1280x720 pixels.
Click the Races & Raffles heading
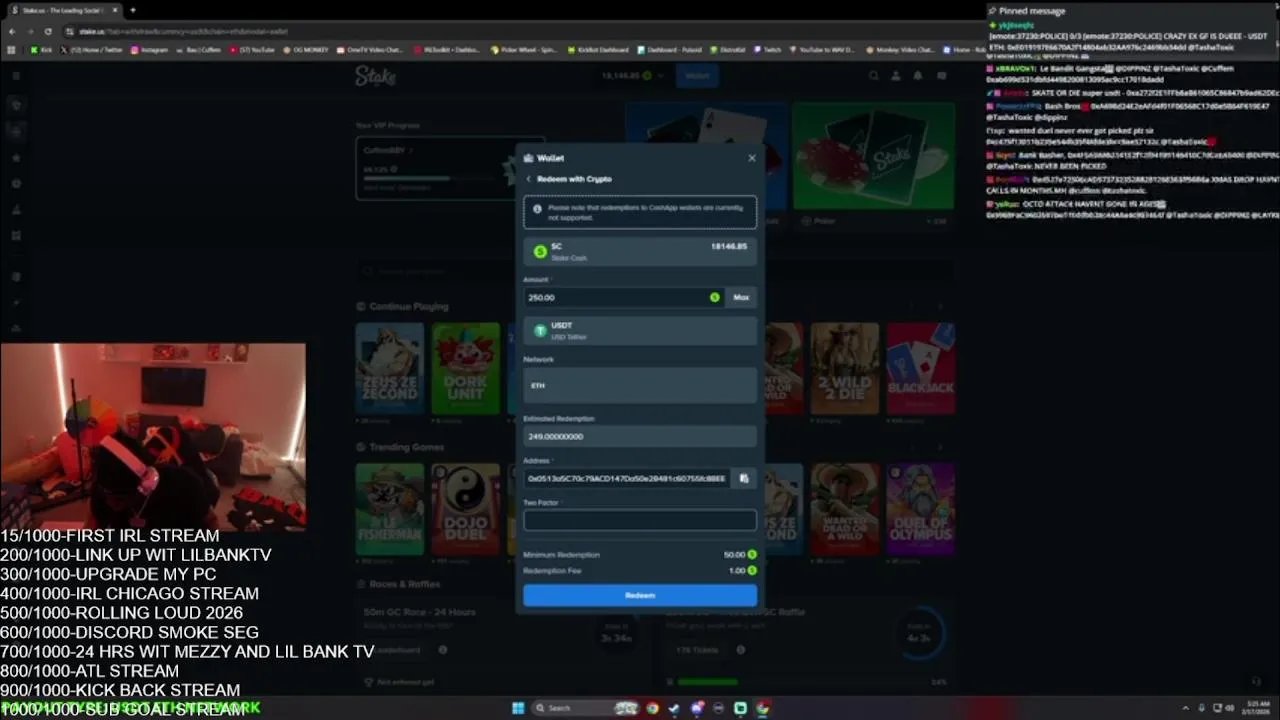(404, 584)
